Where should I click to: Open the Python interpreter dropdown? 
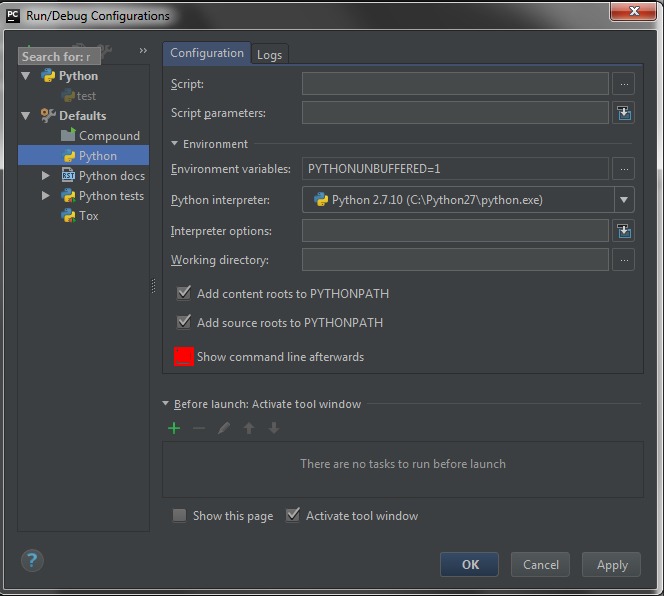coord(624,200)
